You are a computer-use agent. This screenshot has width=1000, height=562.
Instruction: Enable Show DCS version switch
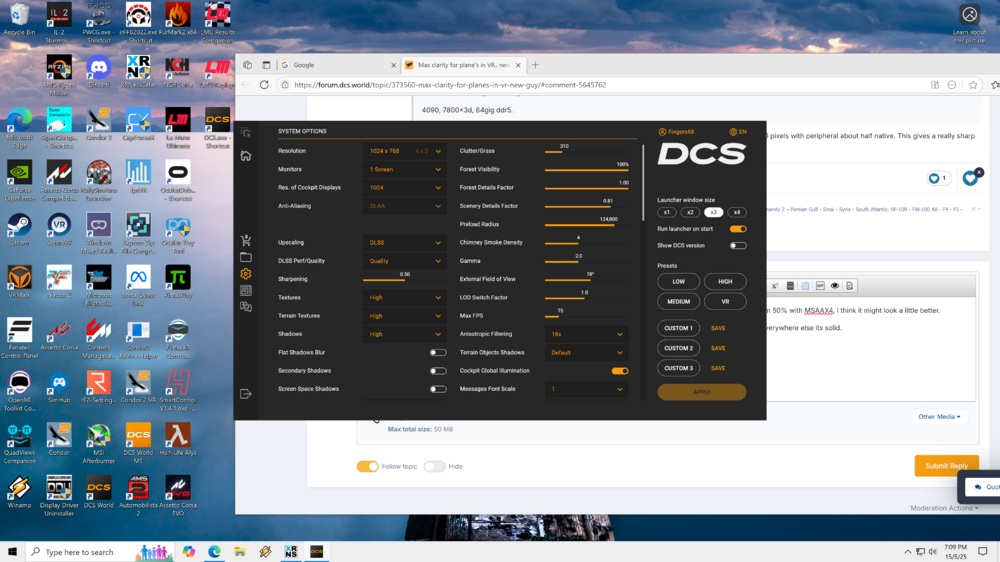[x=738, y=245]
